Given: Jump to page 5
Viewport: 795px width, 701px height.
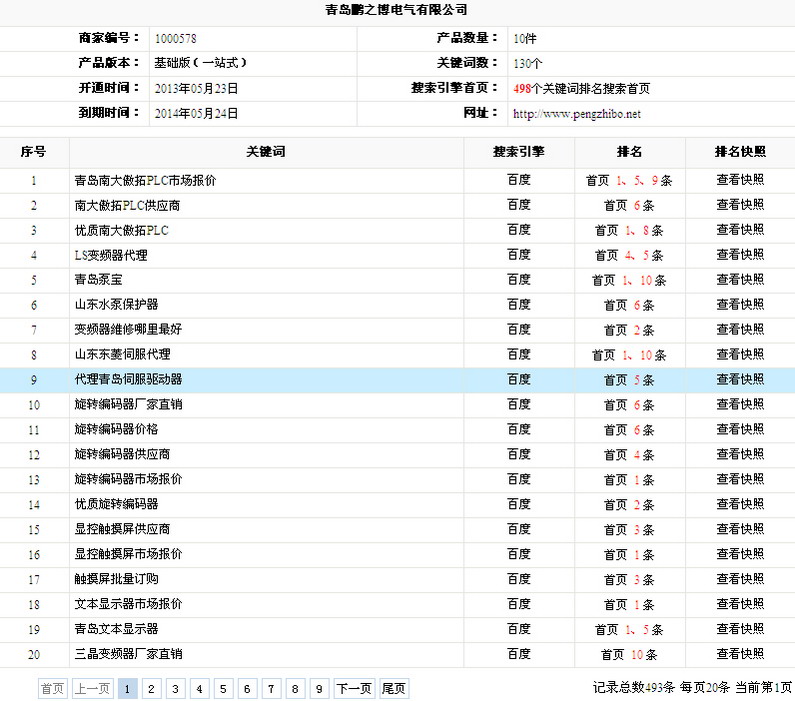Looking at the screenshot, I should pyautogui.click(x=223, y=688).
